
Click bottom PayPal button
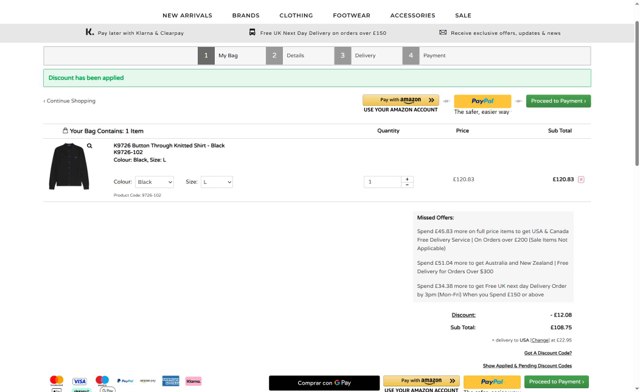click(x=492, y=382)
